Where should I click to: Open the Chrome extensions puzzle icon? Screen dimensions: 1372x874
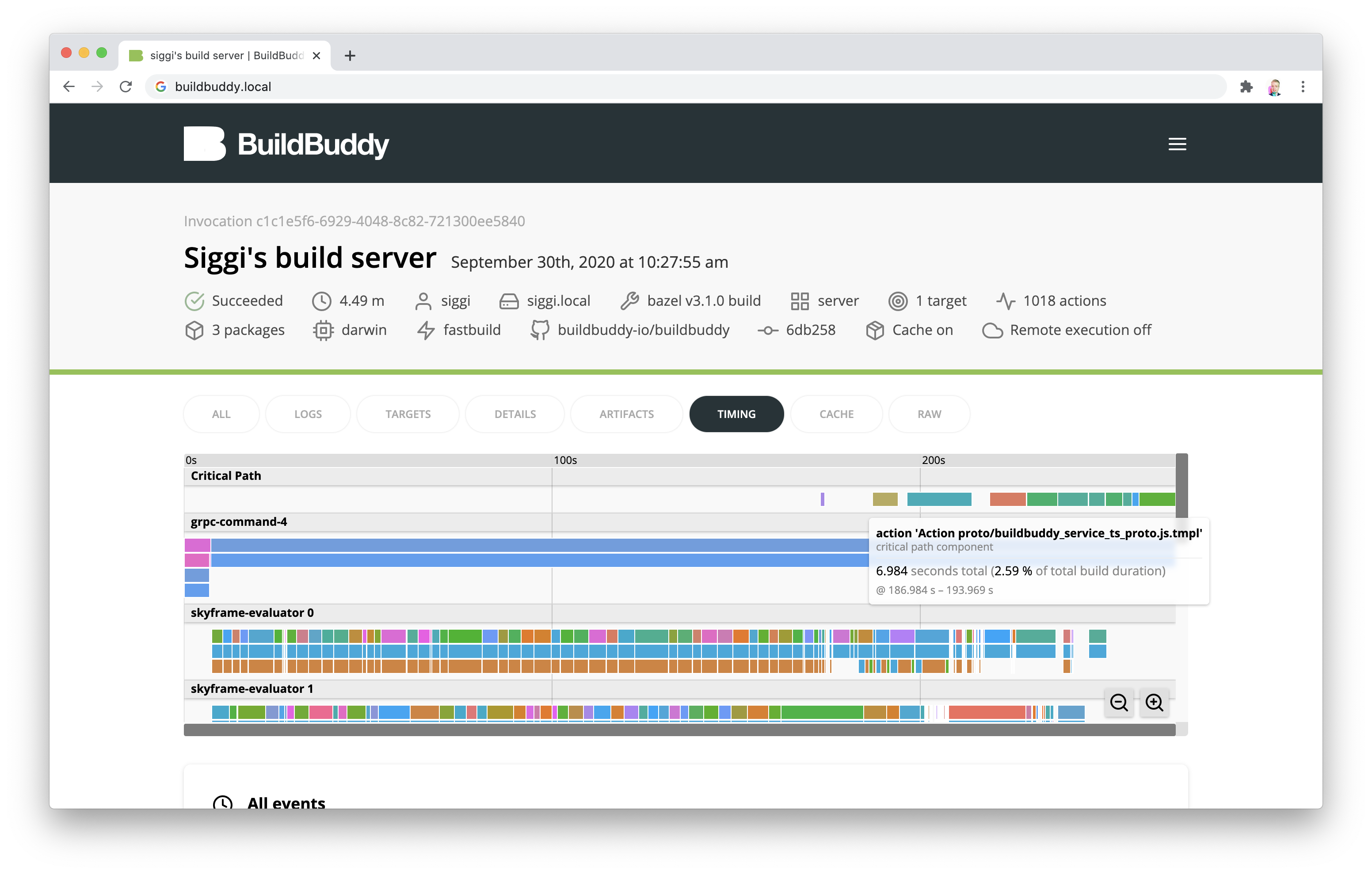[1246, 87]
